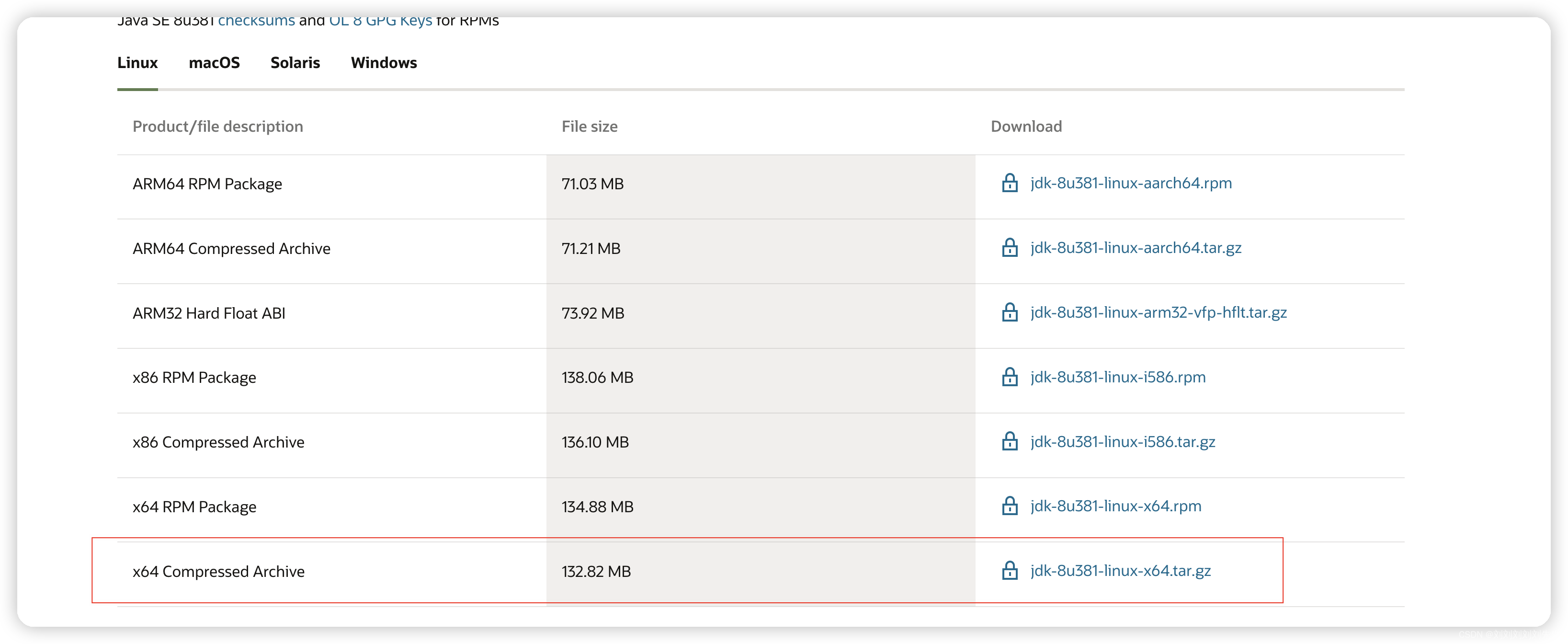Download jdk-8u381-linux-aarch64.rpm
The width and height of the screenshot is (1568, 644).
click(x=1131, y=183)
